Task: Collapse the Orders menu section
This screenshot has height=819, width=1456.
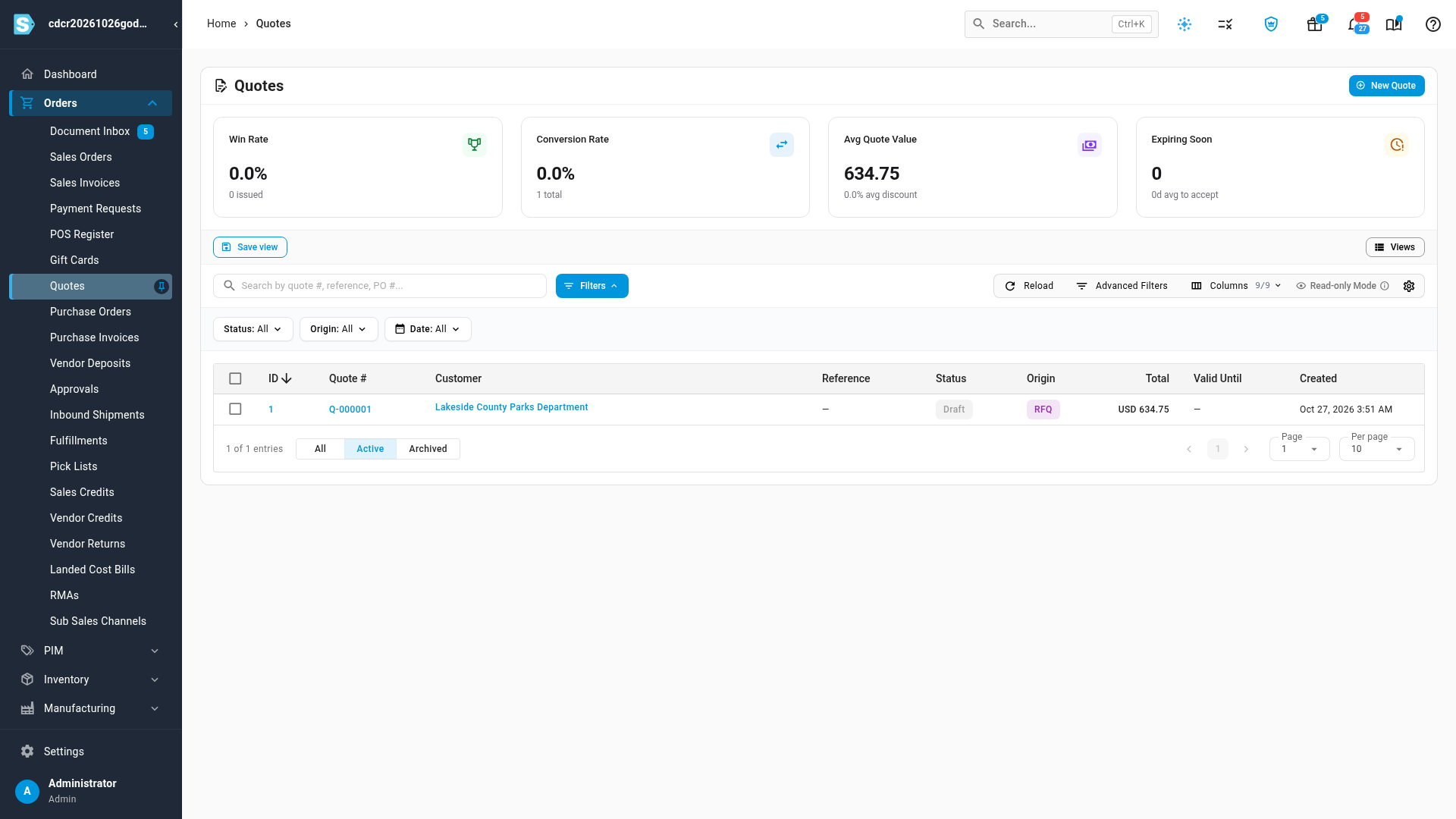Action: click(91, 103)
